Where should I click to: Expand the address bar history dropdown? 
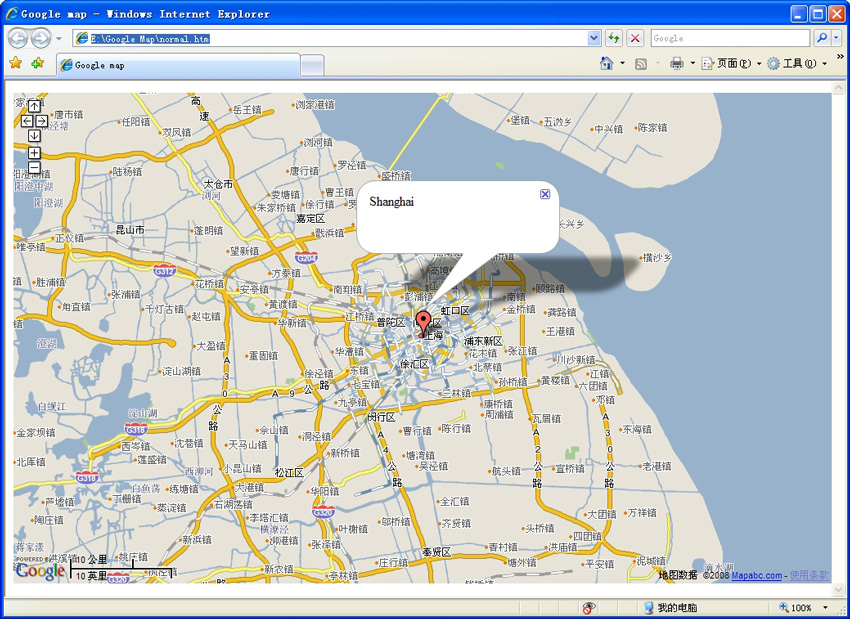[594, 38]
